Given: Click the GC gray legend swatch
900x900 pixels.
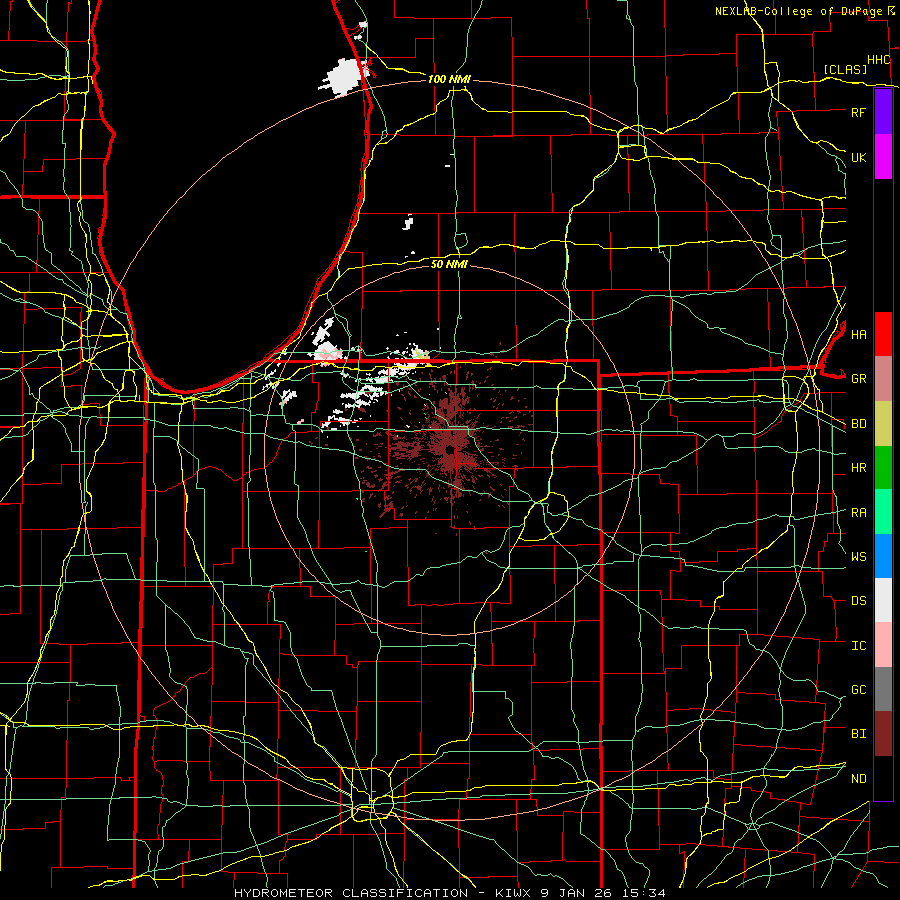Looking at the screenshot, I should (883, 689).
